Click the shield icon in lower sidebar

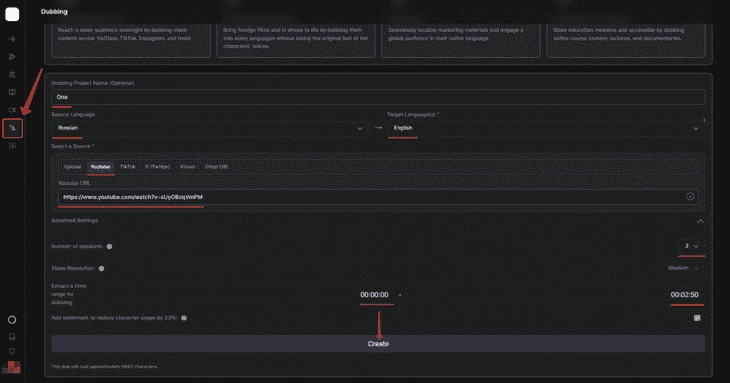coord(12,351)
